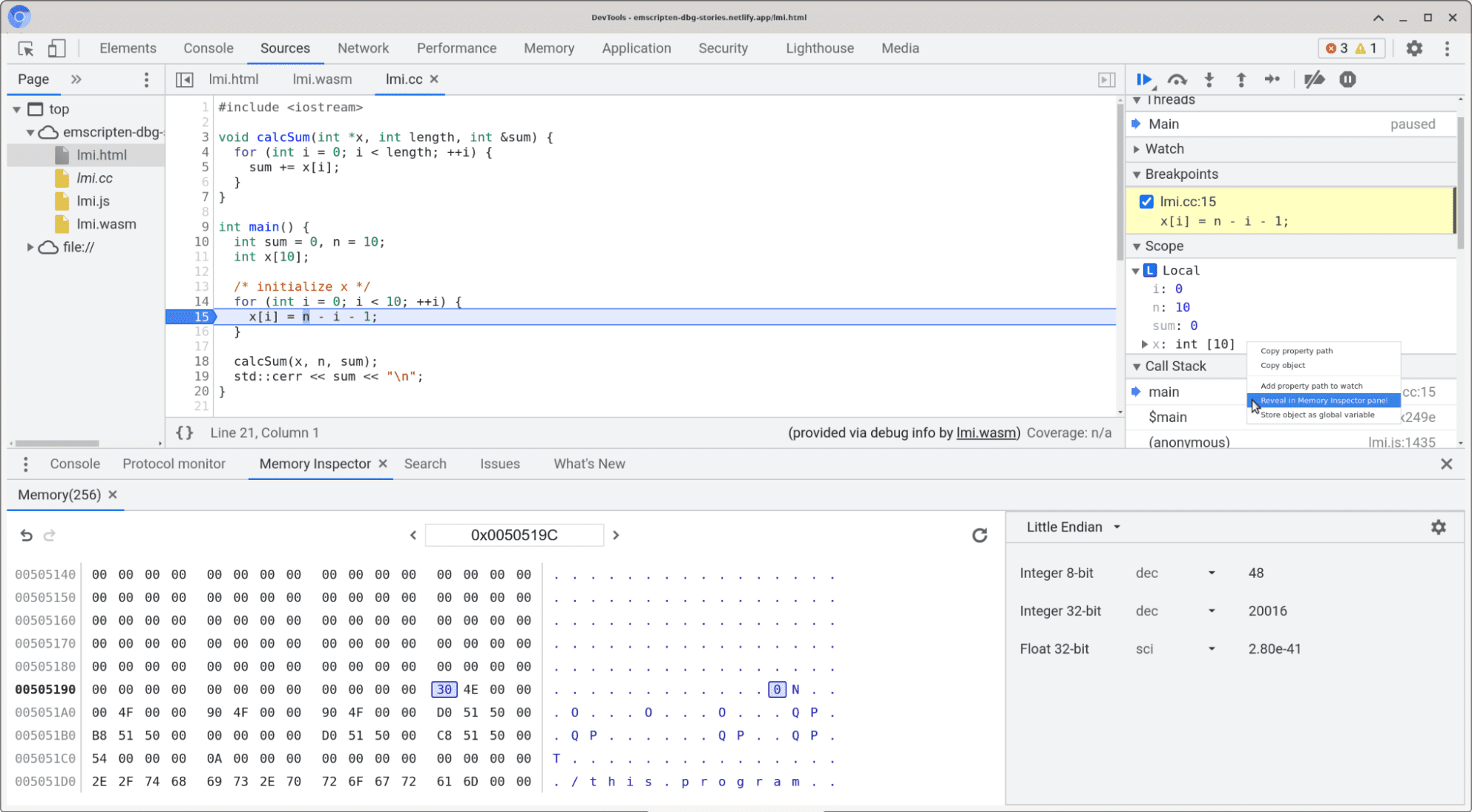Click Add property path to watch
1472x812 pixels.
click(1312, 385)
